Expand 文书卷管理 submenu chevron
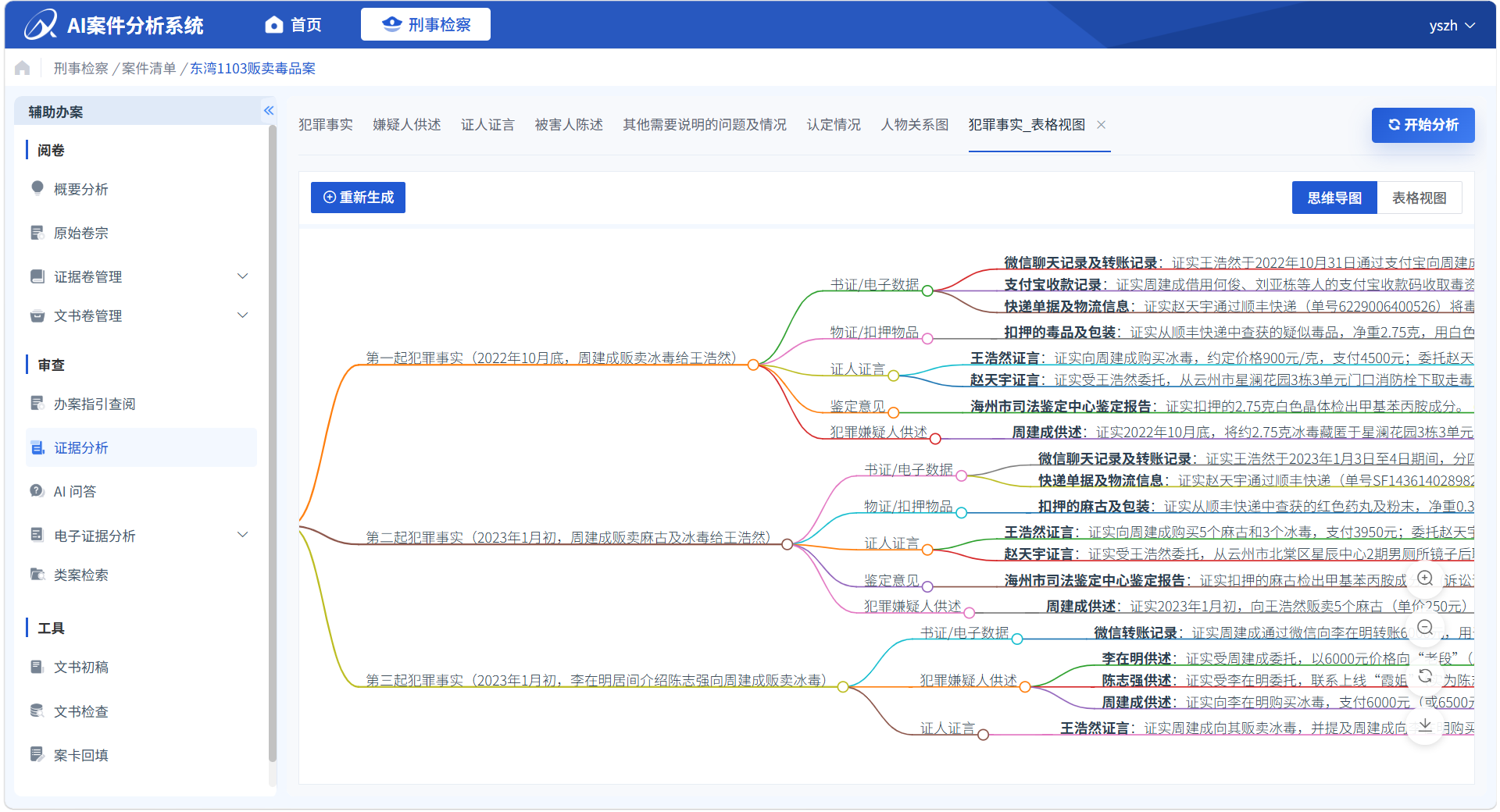 [x=243, y=315]
